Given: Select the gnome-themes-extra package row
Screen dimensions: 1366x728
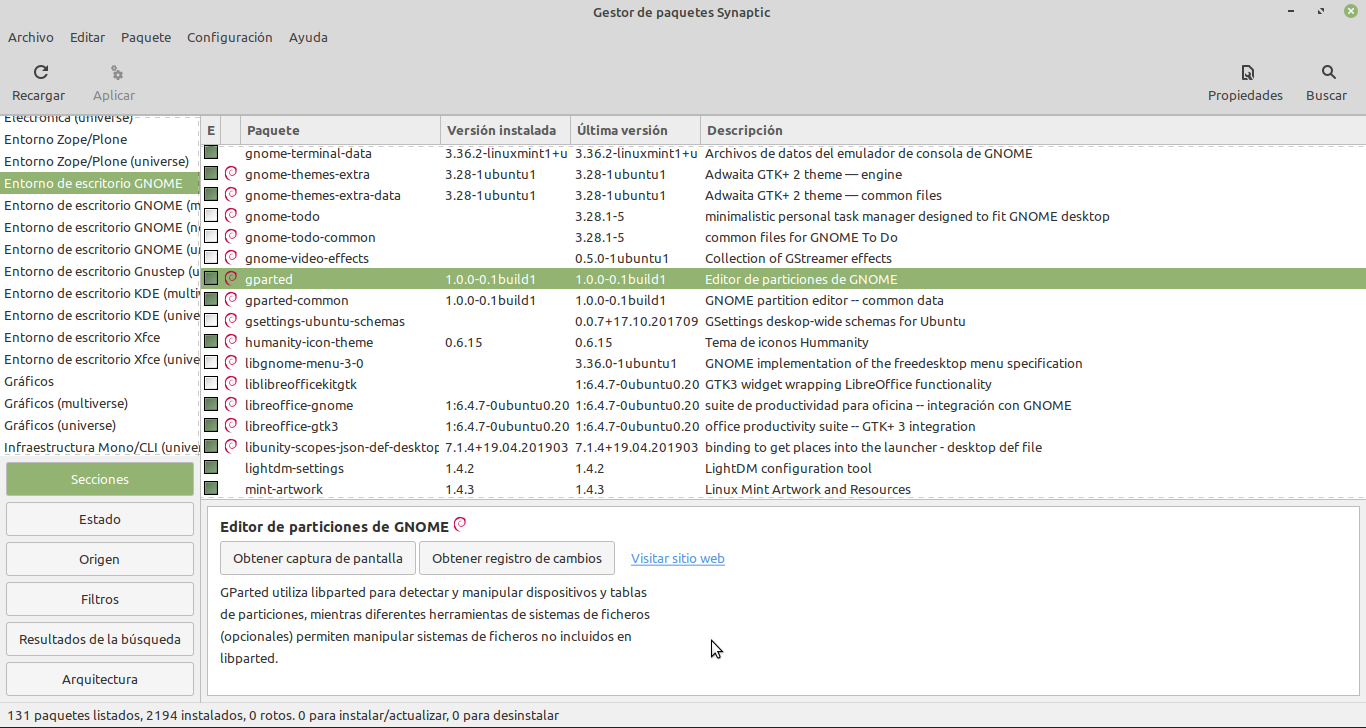Looking at the screenshot, I should click(x=781, y=174).
